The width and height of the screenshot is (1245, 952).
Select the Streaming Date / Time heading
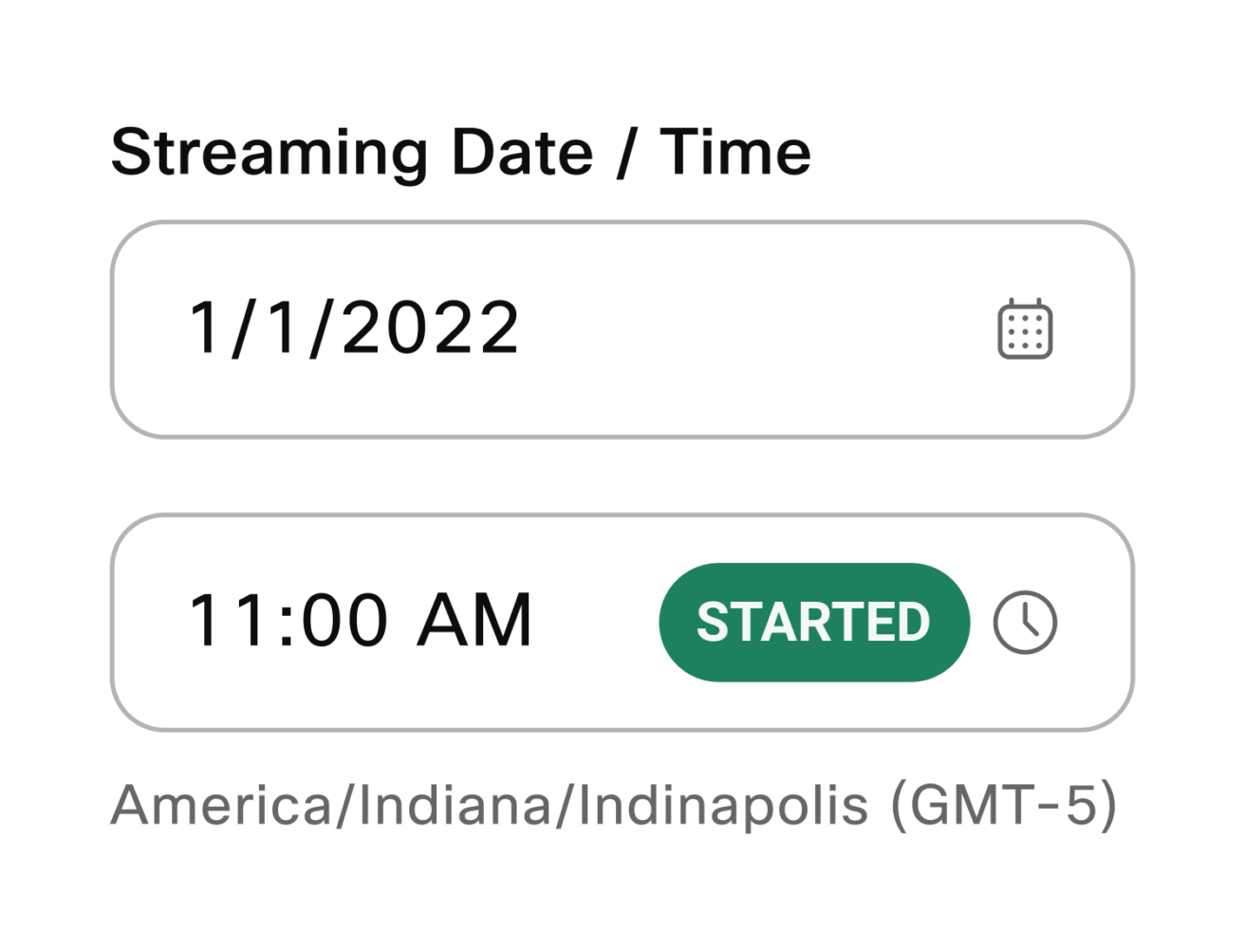click(461, 153)
